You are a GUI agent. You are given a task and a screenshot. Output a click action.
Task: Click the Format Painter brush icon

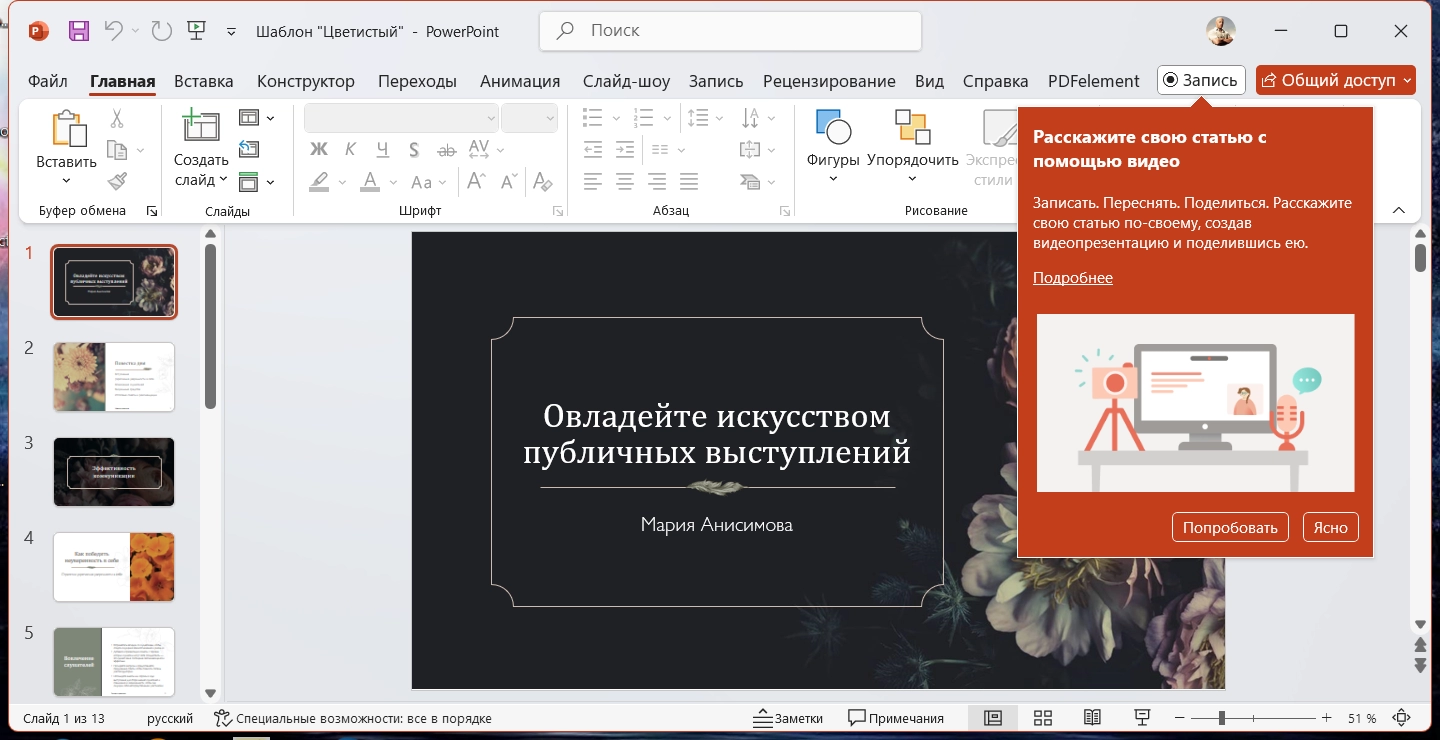point(117,181)
